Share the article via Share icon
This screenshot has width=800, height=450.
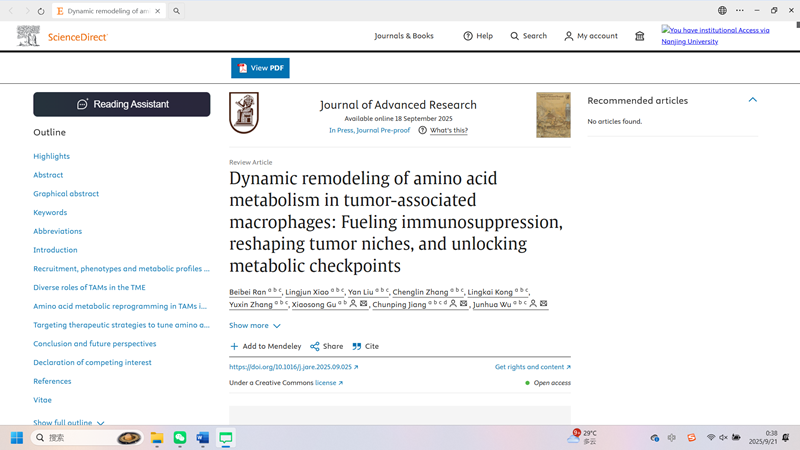pos(315,346)
